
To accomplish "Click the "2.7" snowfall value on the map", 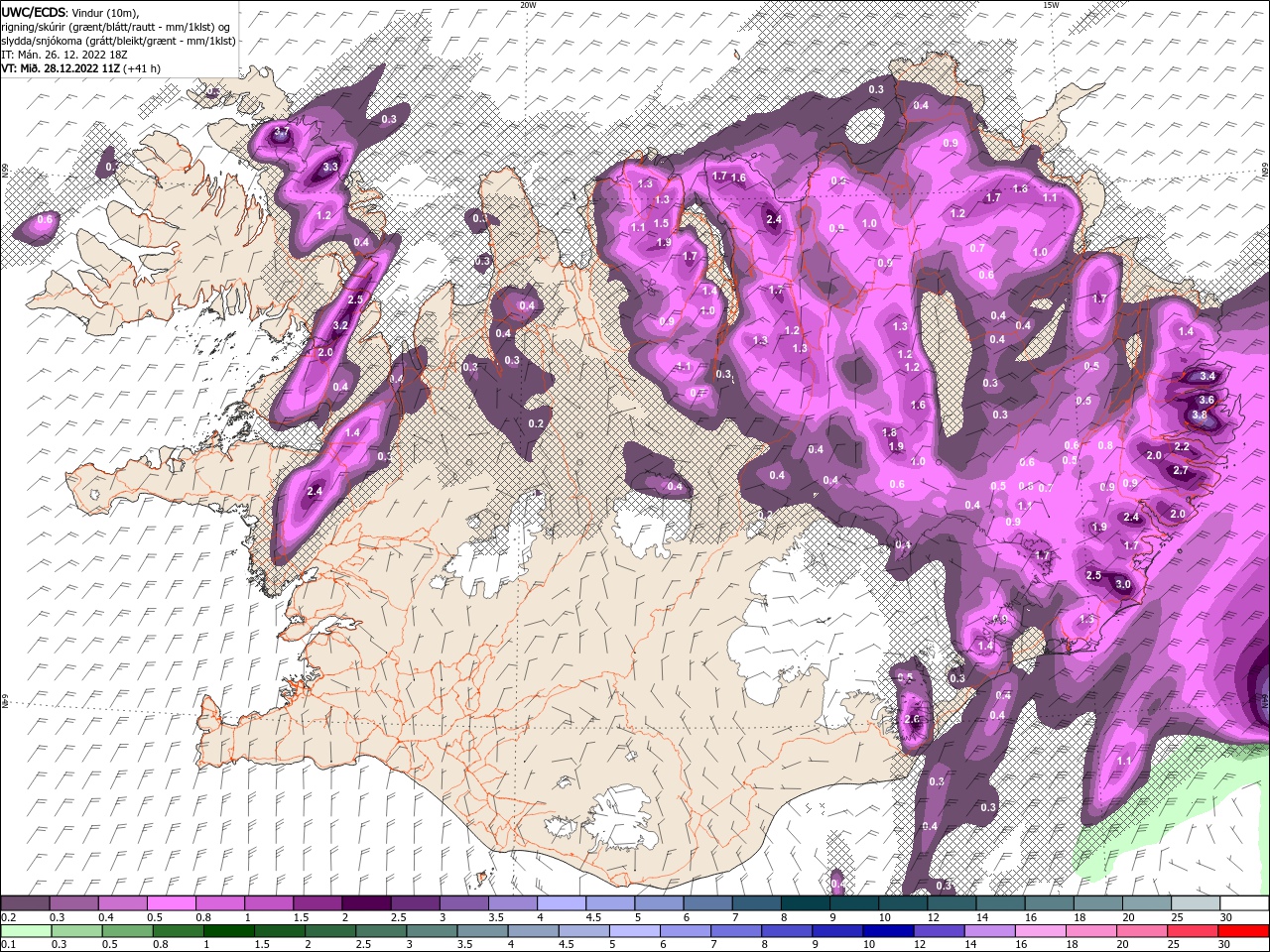I will (x=1181, y=471).
